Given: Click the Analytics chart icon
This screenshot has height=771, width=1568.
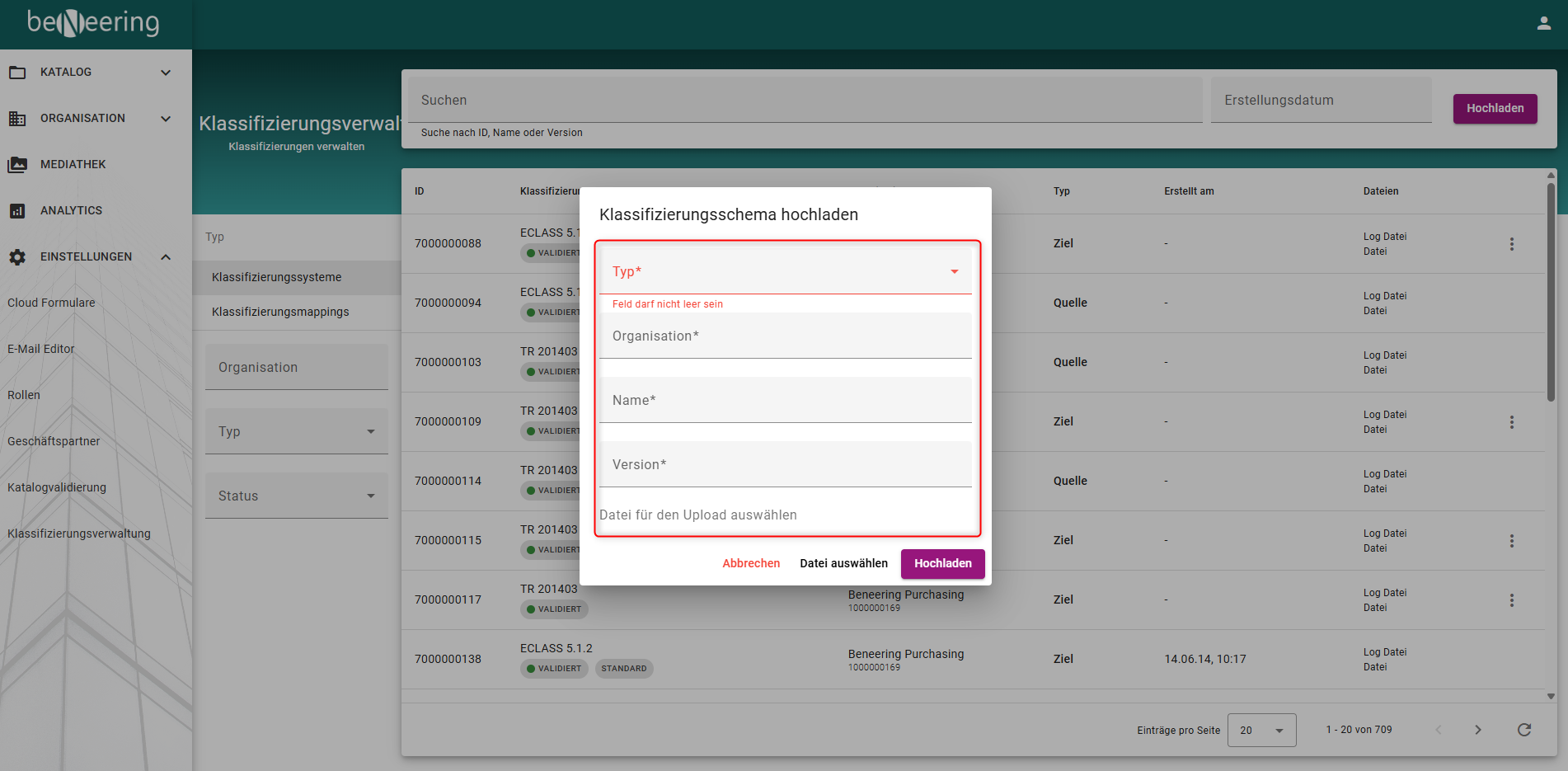Looking at the screenshot, I should 17,211.
